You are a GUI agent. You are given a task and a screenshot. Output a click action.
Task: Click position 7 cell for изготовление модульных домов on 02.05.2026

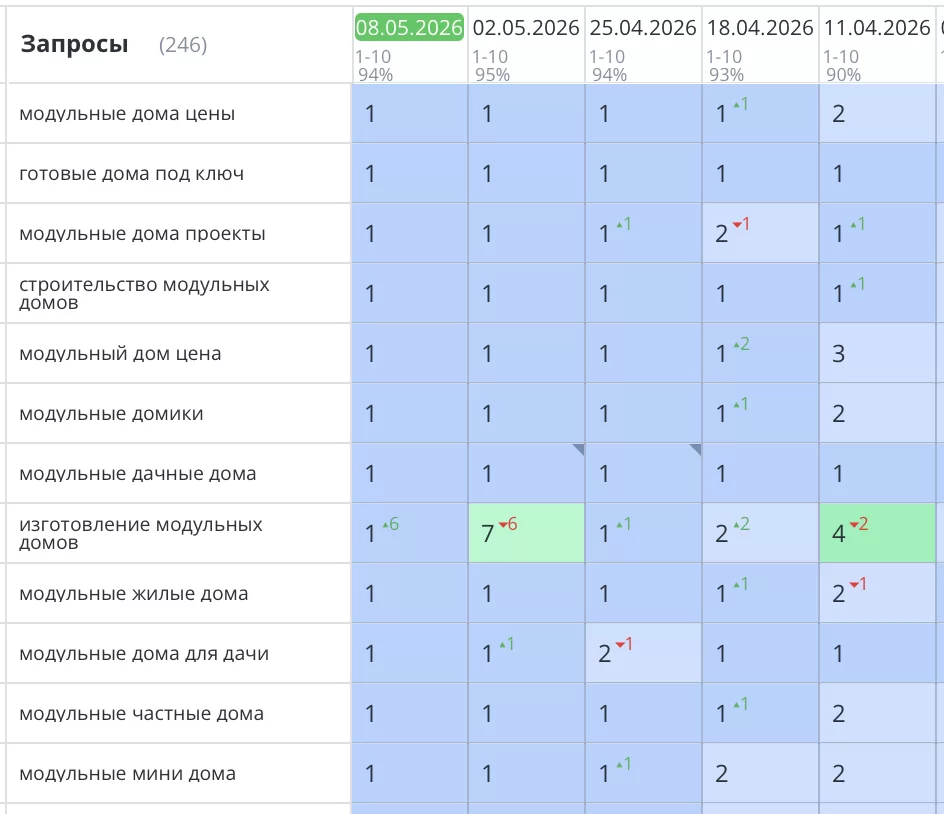(526, 533)
